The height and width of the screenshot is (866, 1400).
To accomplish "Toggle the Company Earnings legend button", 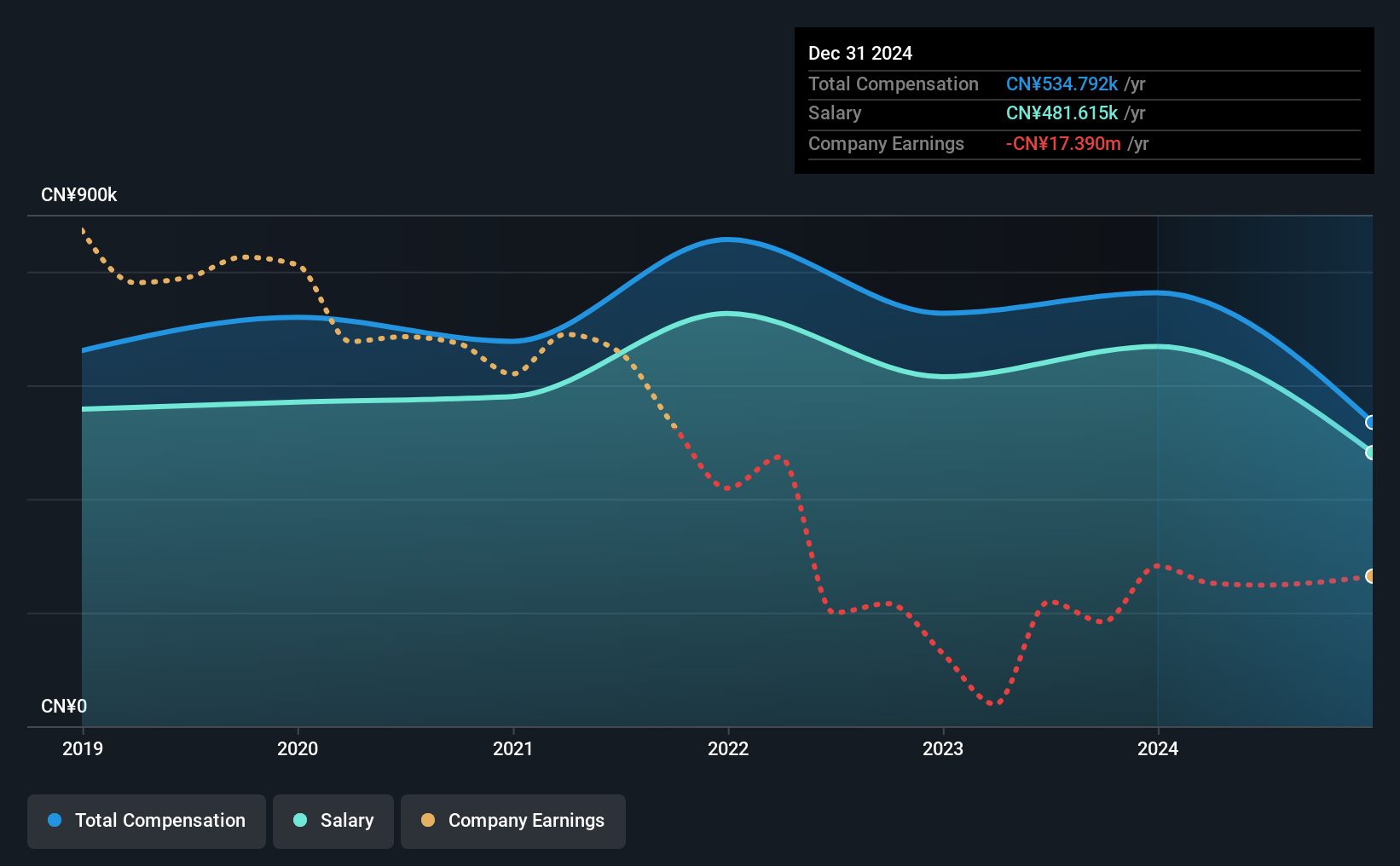I will (513, 821).
